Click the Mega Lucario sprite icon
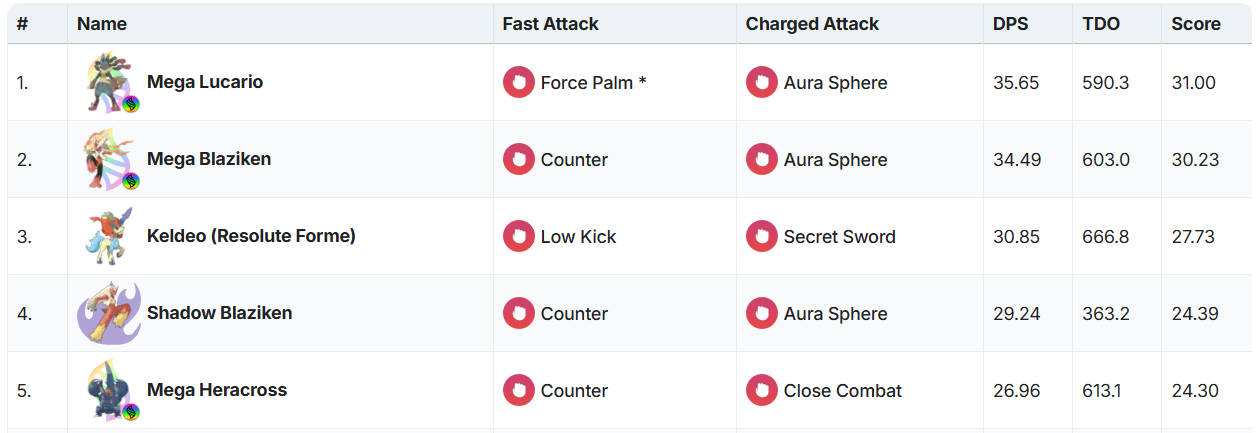Screen dimensions: 1257x433 click(x=110, y=82)
